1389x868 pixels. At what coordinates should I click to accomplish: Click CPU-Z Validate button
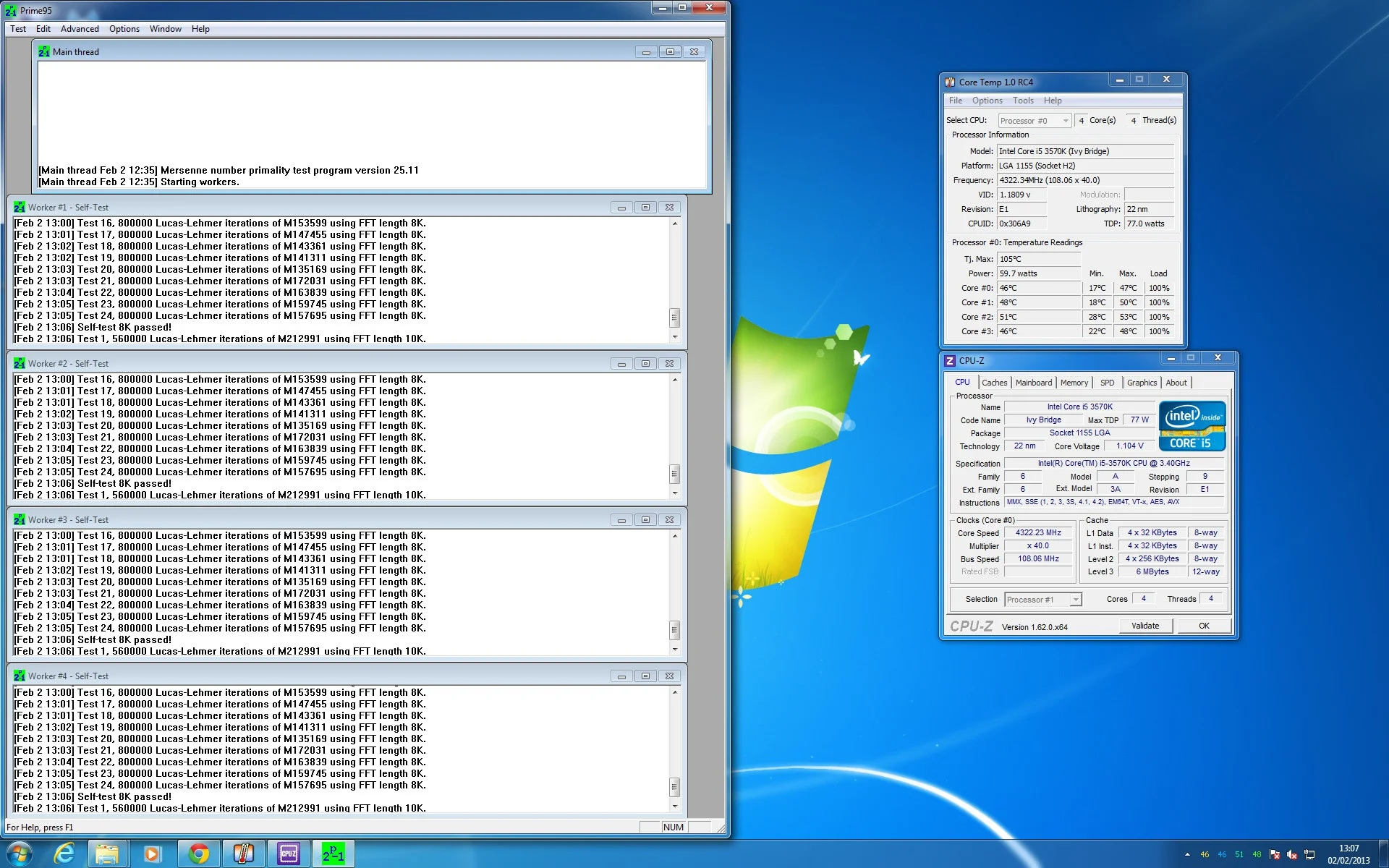[1145, 626]
